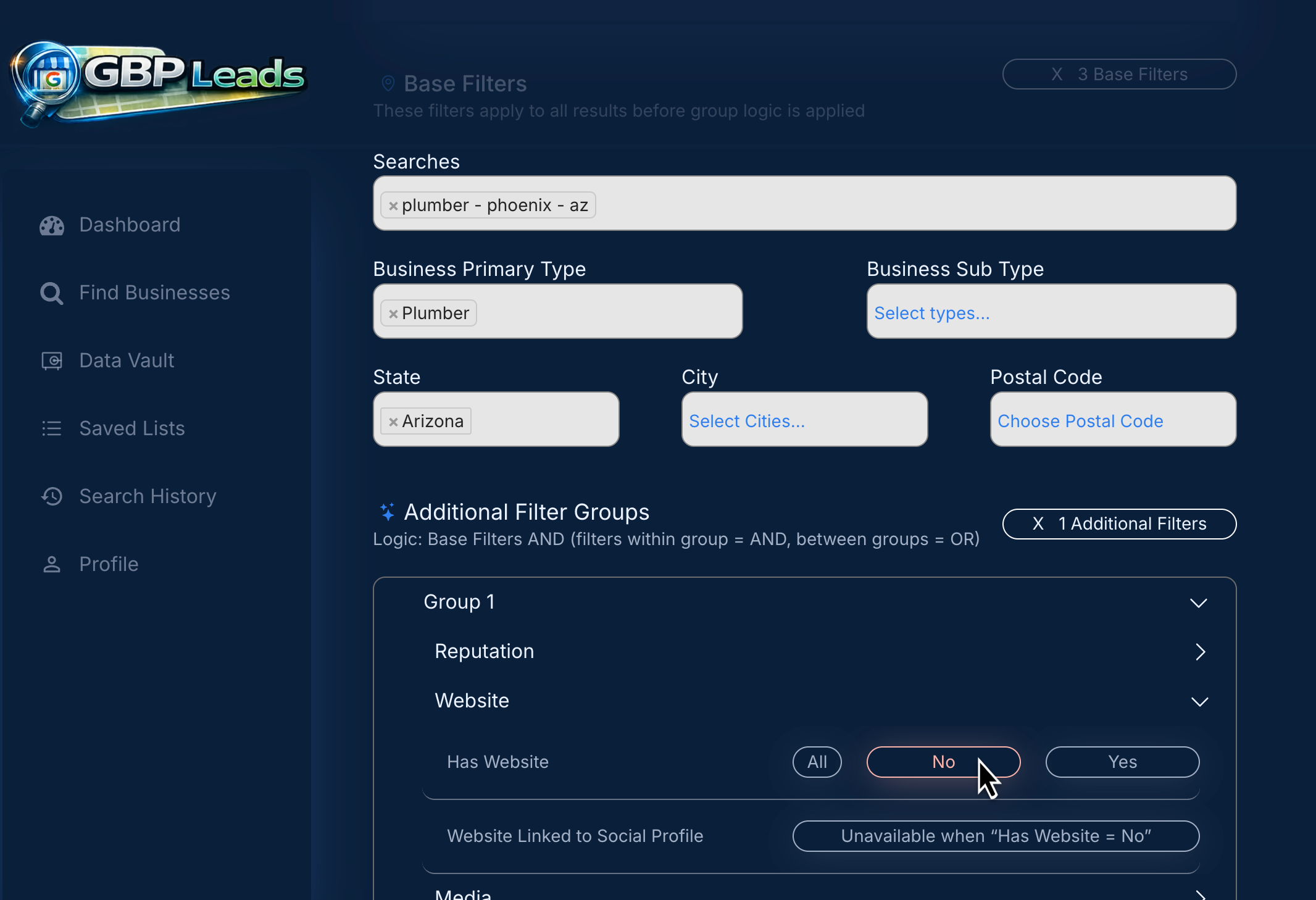The height and width of the screenshot is (900, 1316).
Task: Open the Business Sub Type dropdown
Action: coord(1051,311)
